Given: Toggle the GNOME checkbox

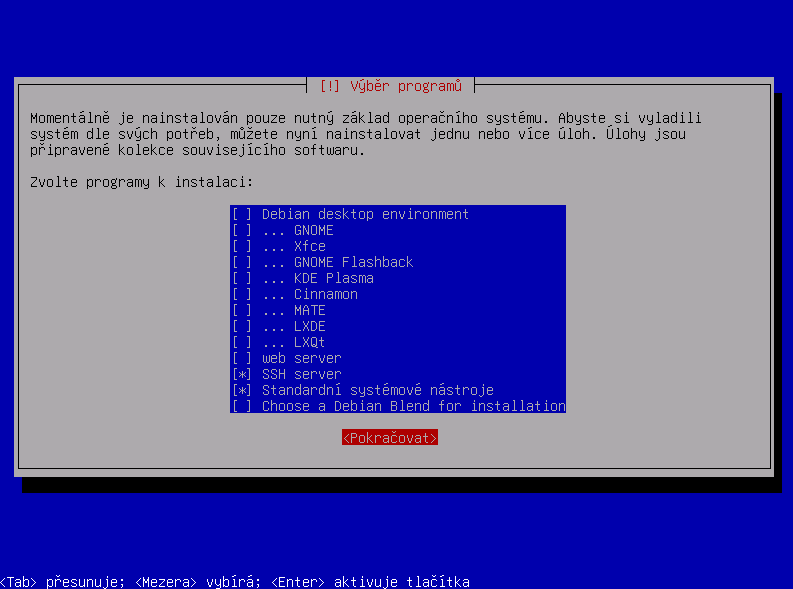Looking at the screenshot, I should point(242,231).
